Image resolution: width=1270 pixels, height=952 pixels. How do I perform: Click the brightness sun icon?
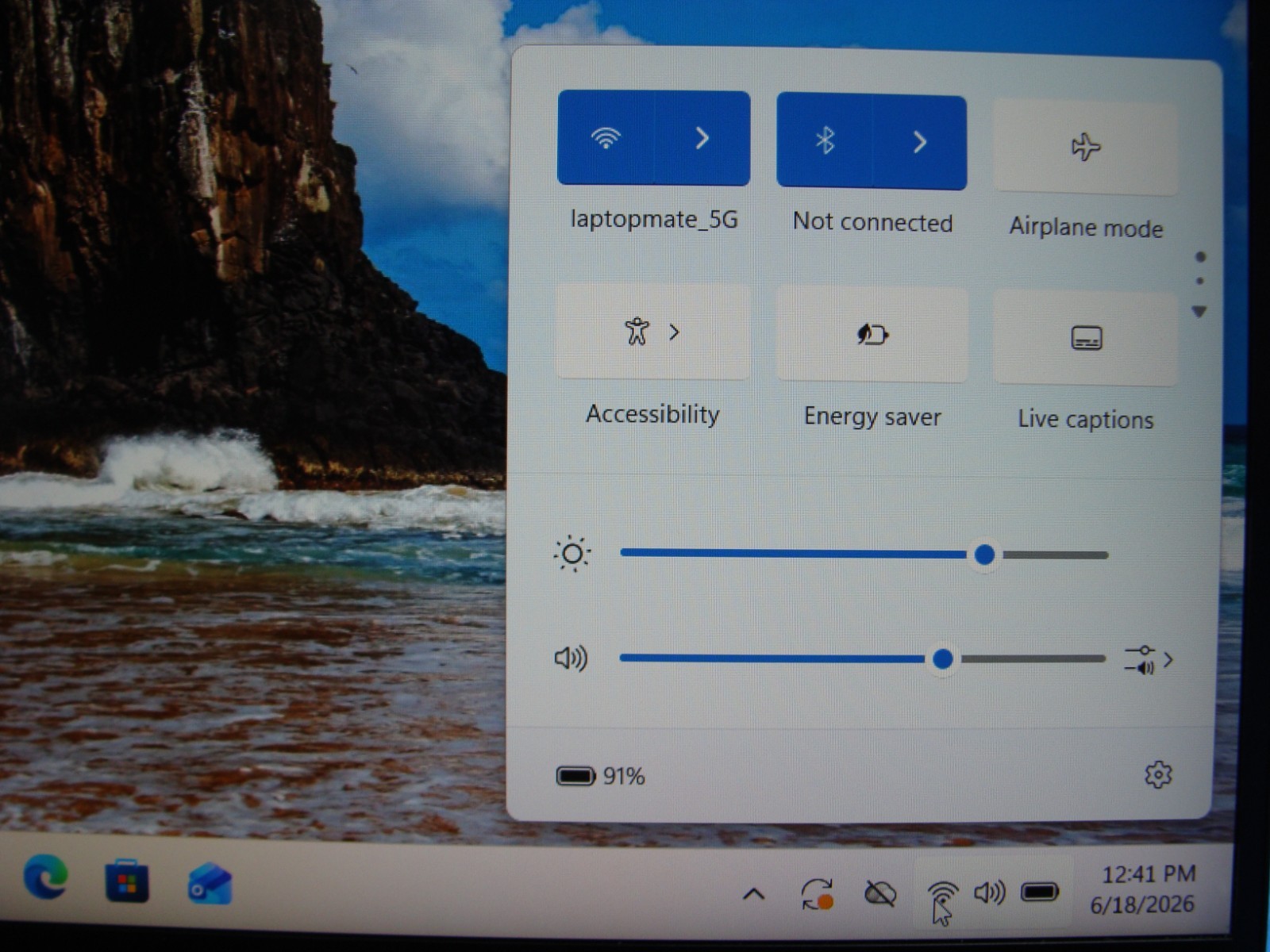571,554
